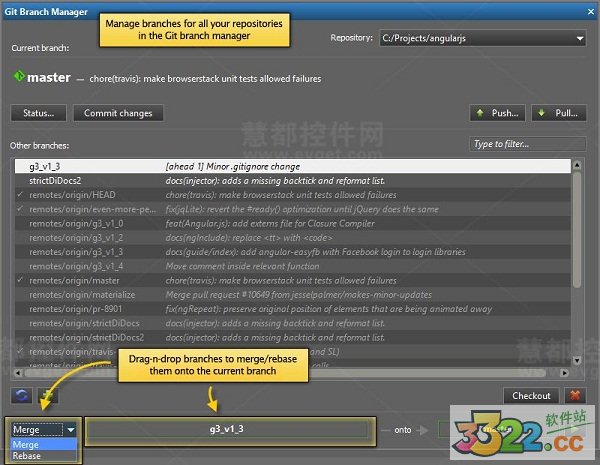Select the remotes/origin/pr-8901 branch
Screen dimensions: 600x465
pyautogui.click(x=293, y=309)
